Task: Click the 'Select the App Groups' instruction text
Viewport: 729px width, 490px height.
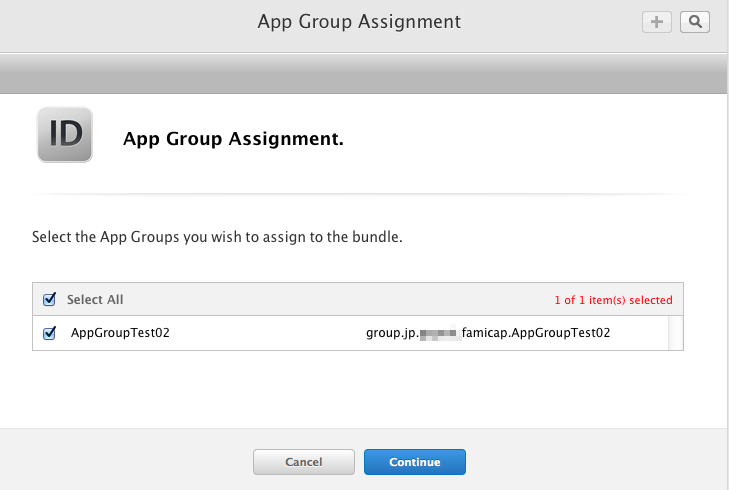Action: pyautogui.click(x=217, y=237)
